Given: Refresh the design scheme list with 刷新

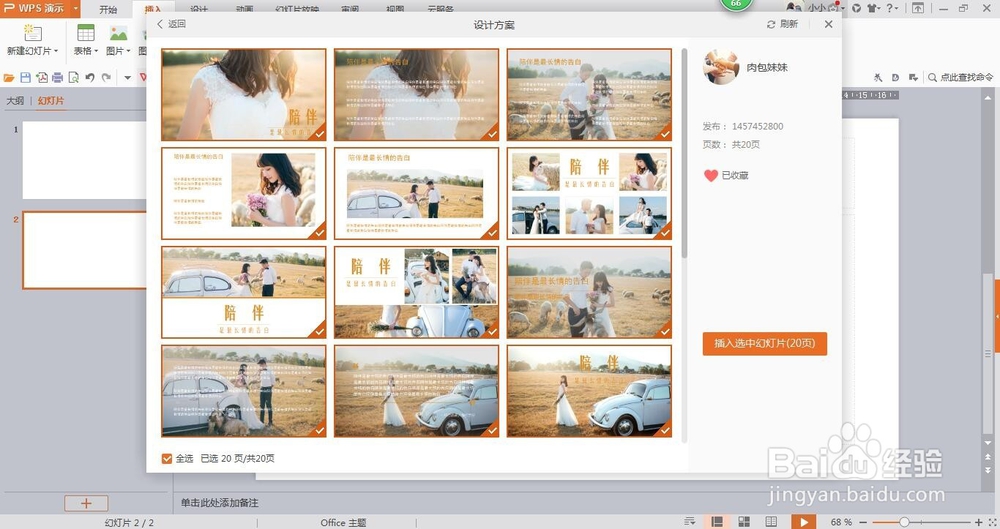Looking at the screenshot, I should (782, 24).
